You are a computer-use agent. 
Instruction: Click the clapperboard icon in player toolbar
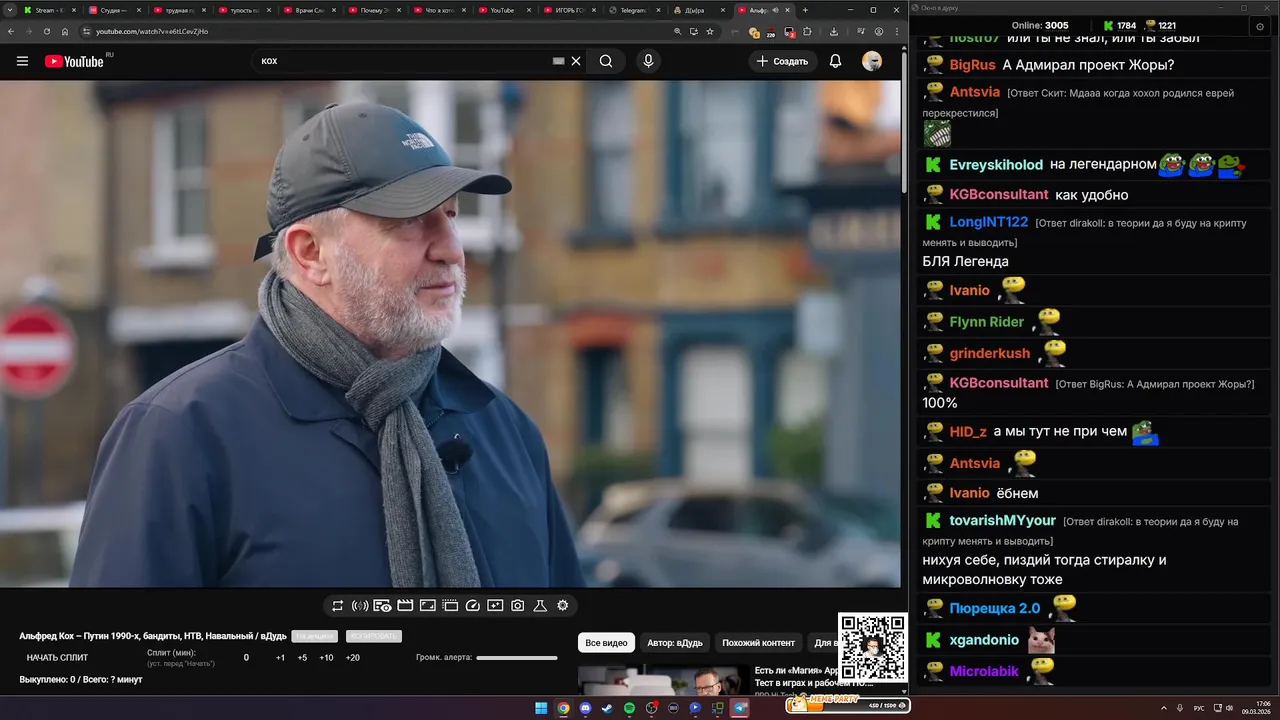pyautogui.click(x=405, y=606)
